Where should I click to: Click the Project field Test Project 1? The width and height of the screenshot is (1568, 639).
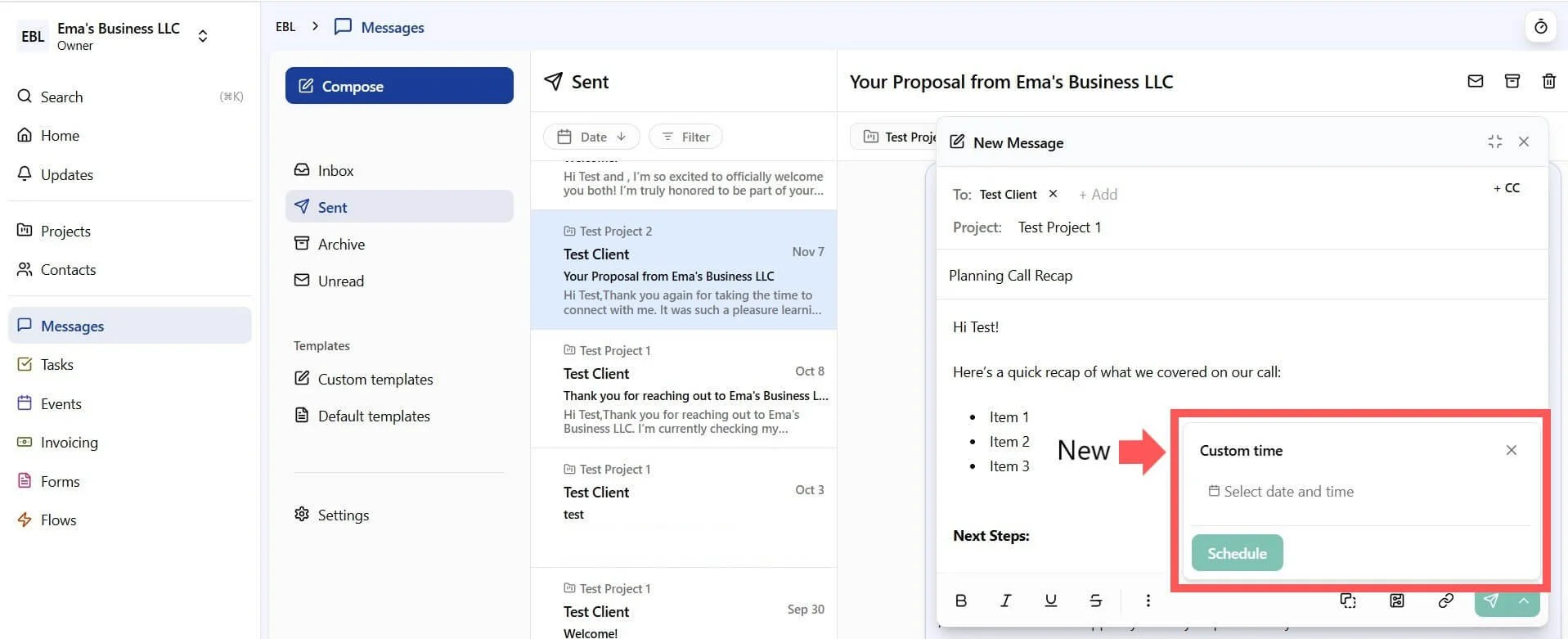[x=1059, y=227]
